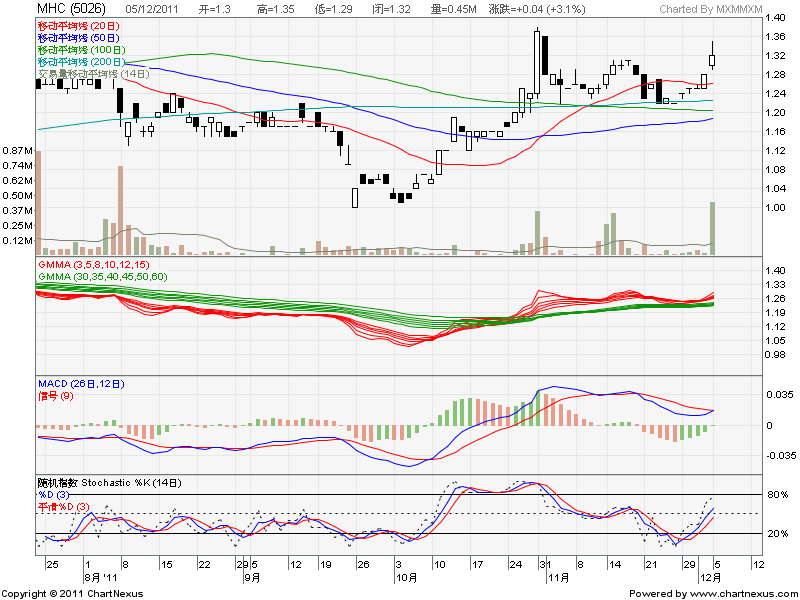Image resolution: width=800 pixels, height=600 pixels.
Task: Click the tallest volume bar near 12月
Action: 713,228
